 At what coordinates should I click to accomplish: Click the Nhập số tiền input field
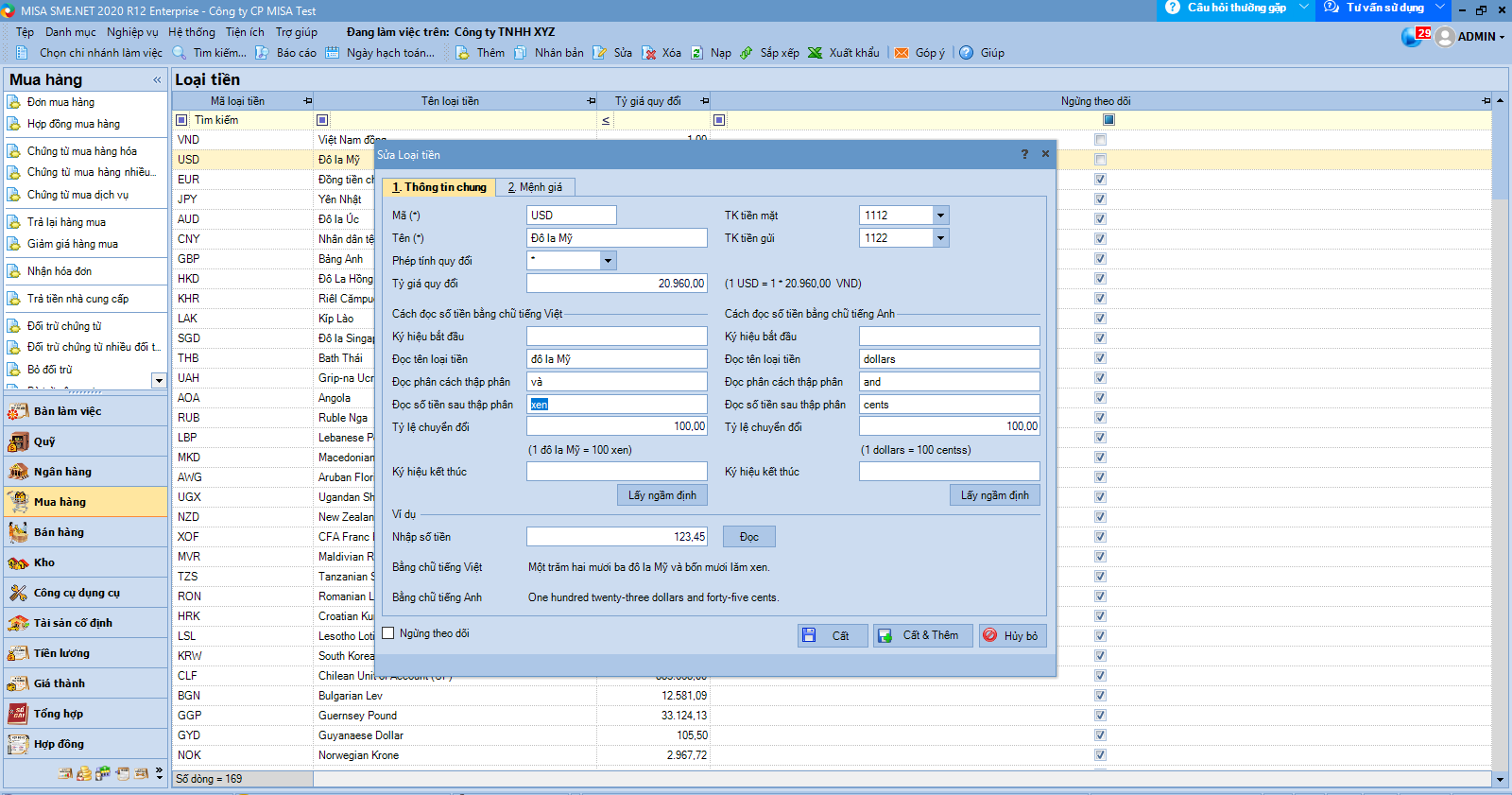pyautogui.click(x=617, y=537)
